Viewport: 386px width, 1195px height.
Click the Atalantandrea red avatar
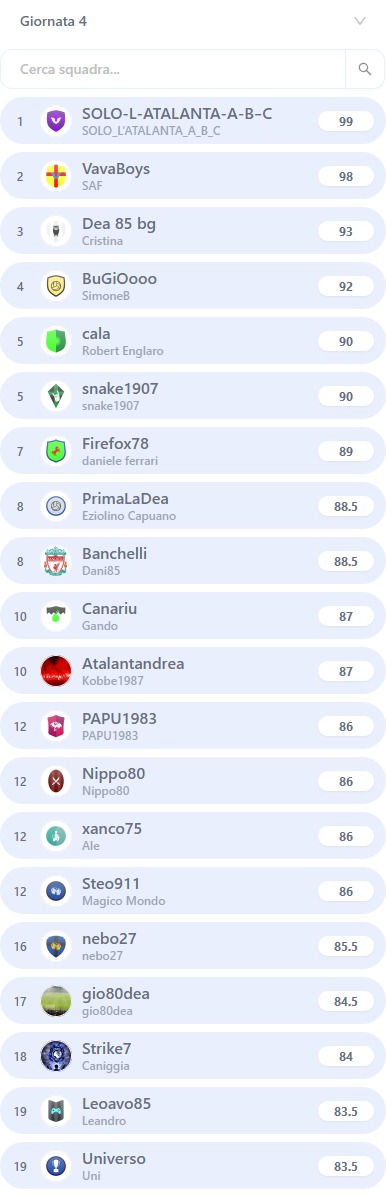point(56,671)
